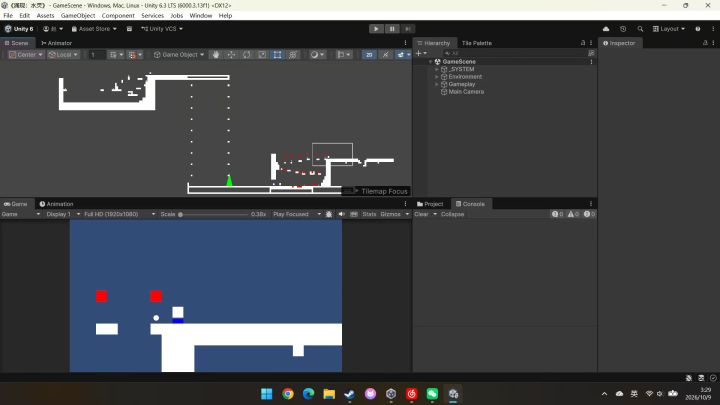Toggle Console warnings filter

[x=573, y=214]
